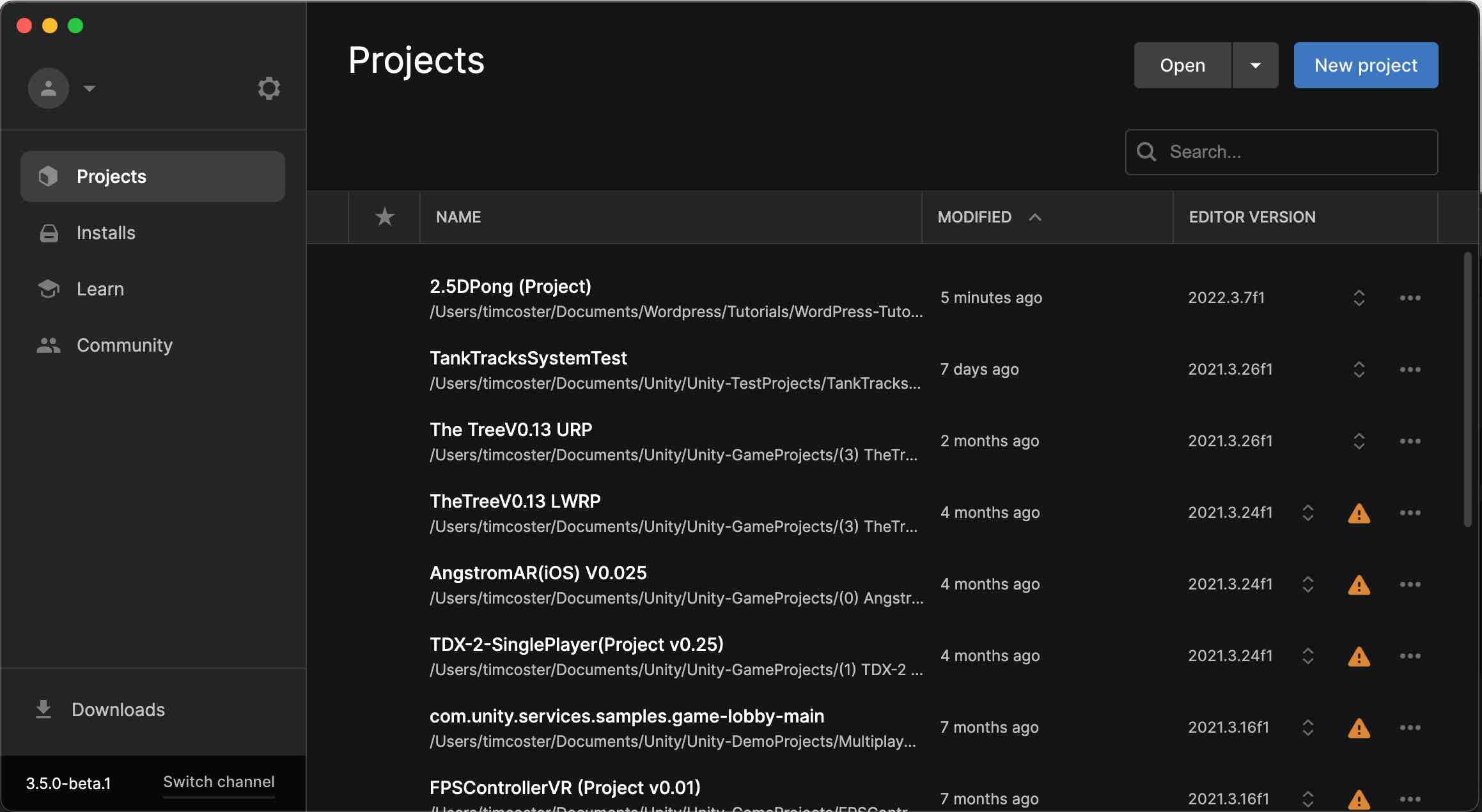The width and height of the screenshot is (1482, 812).
Task: Click the star favorites column header
Action: point(384,217)
